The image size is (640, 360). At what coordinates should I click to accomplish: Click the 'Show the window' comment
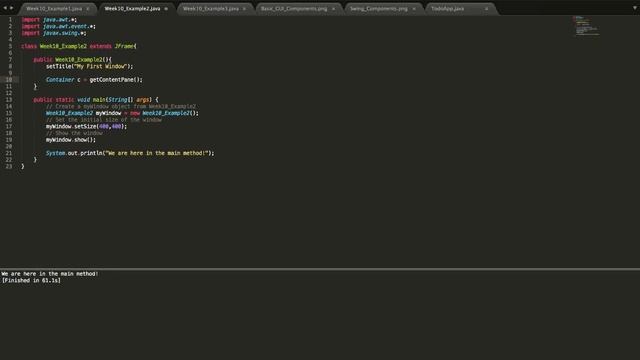pos(74,133)
